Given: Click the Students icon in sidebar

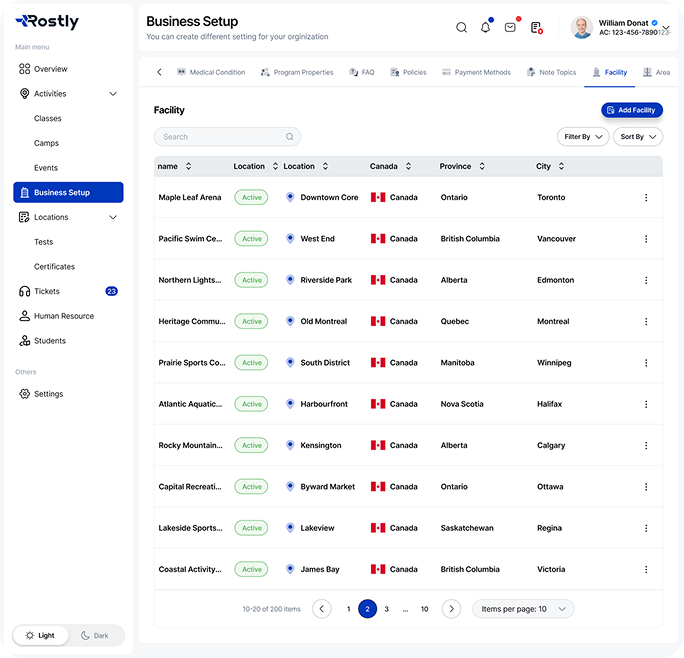Looking at the screenshot, I should tap(24, 341).
